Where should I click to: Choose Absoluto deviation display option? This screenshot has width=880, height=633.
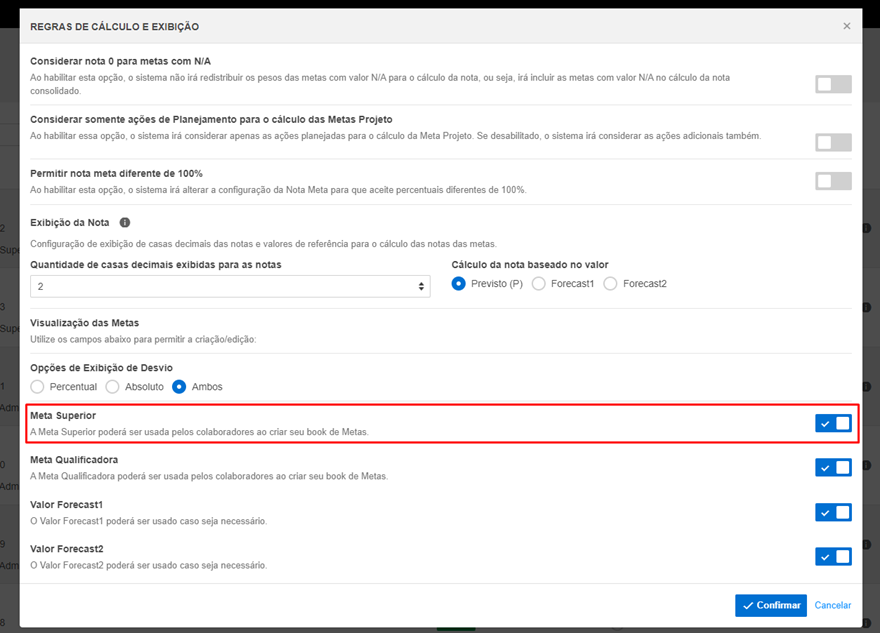[x=113, y=387]
